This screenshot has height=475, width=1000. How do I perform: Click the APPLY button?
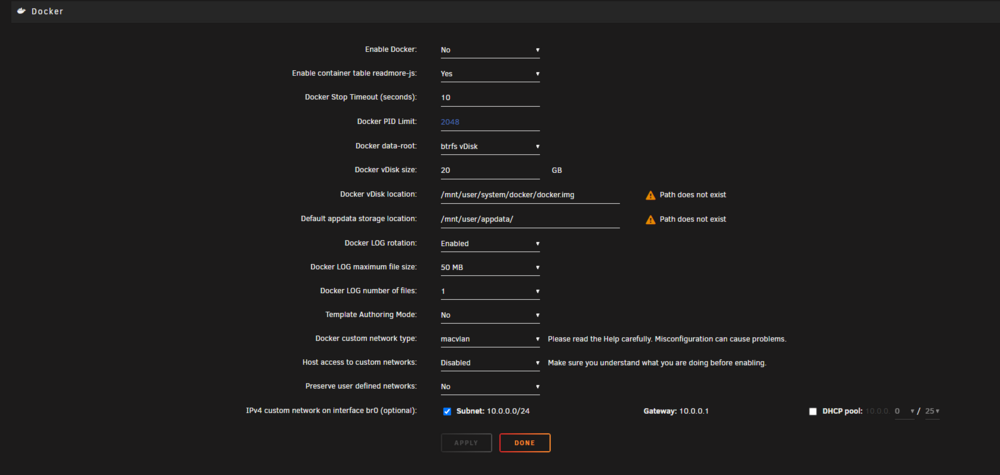466,442
